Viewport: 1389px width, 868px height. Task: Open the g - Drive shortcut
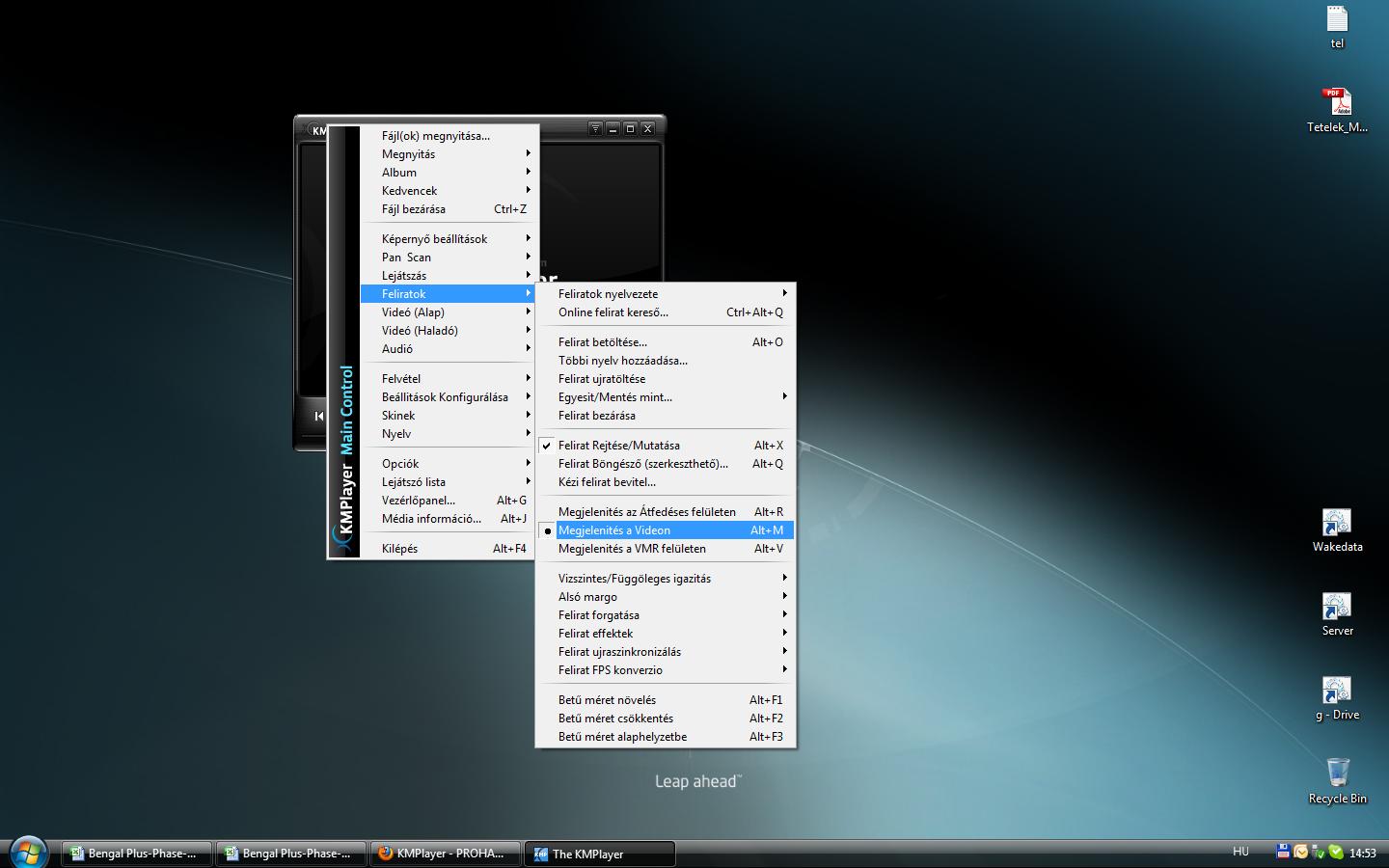click(1337, 698)
